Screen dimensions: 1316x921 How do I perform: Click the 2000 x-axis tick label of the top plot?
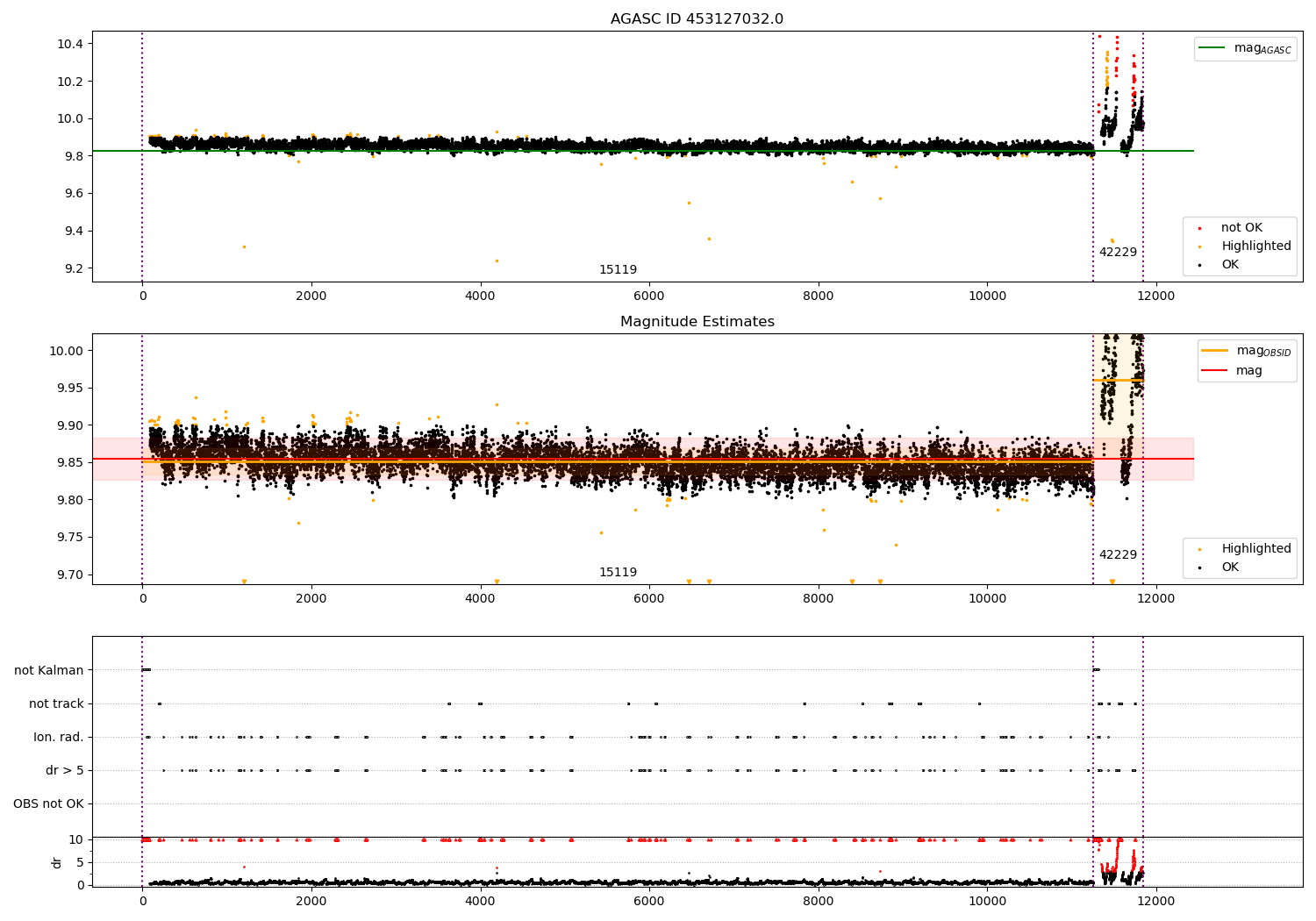(311, 296)
